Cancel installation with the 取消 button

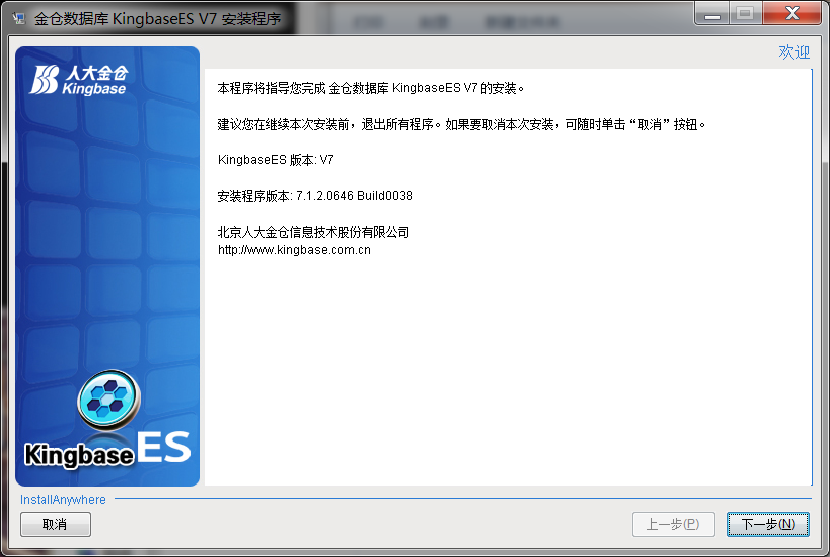pyautogui.click(x=55, y=524)
